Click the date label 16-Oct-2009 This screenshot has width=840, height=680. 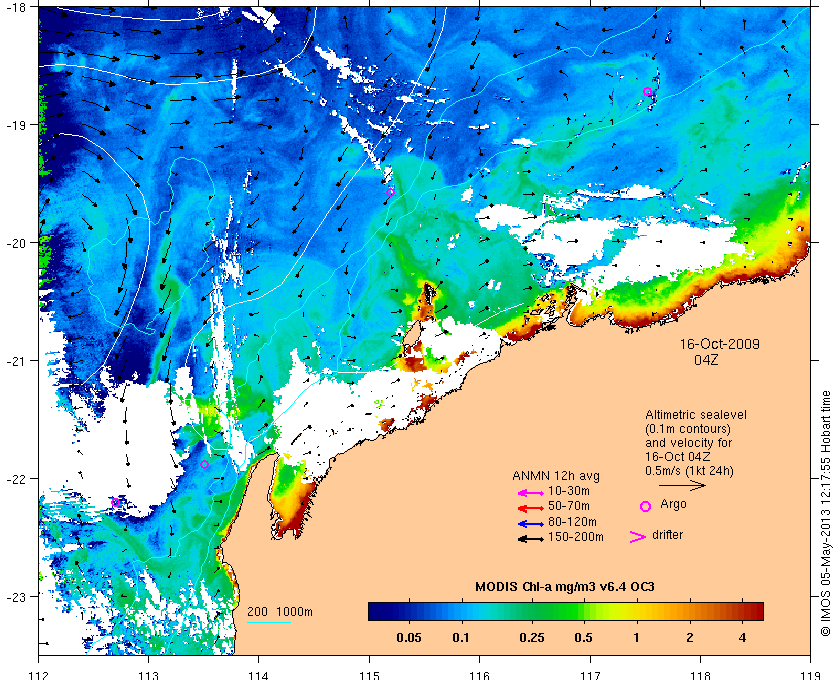point(719,344)
